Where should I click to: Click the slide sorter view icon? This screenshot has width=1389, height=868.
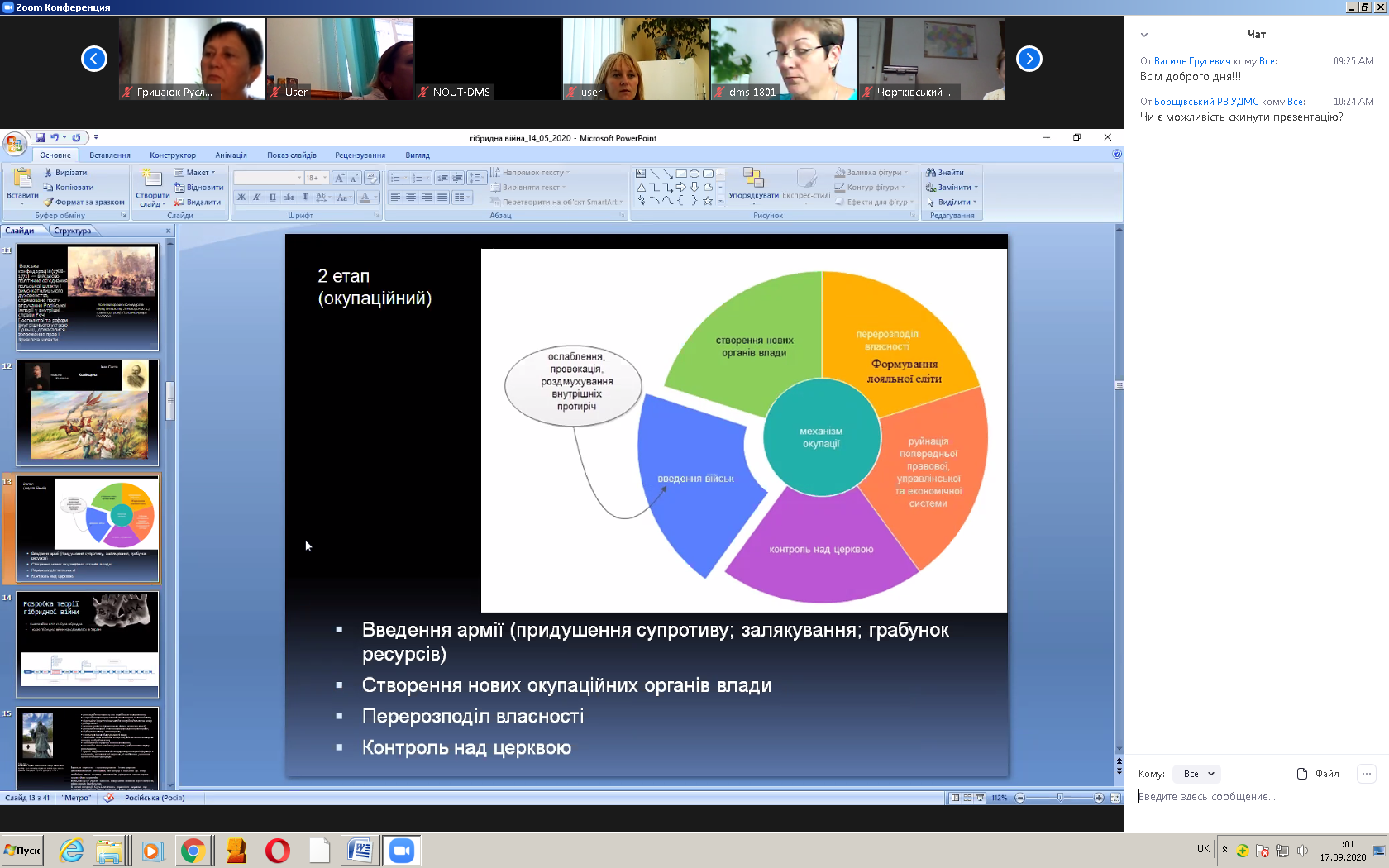(x=967, y=798)
